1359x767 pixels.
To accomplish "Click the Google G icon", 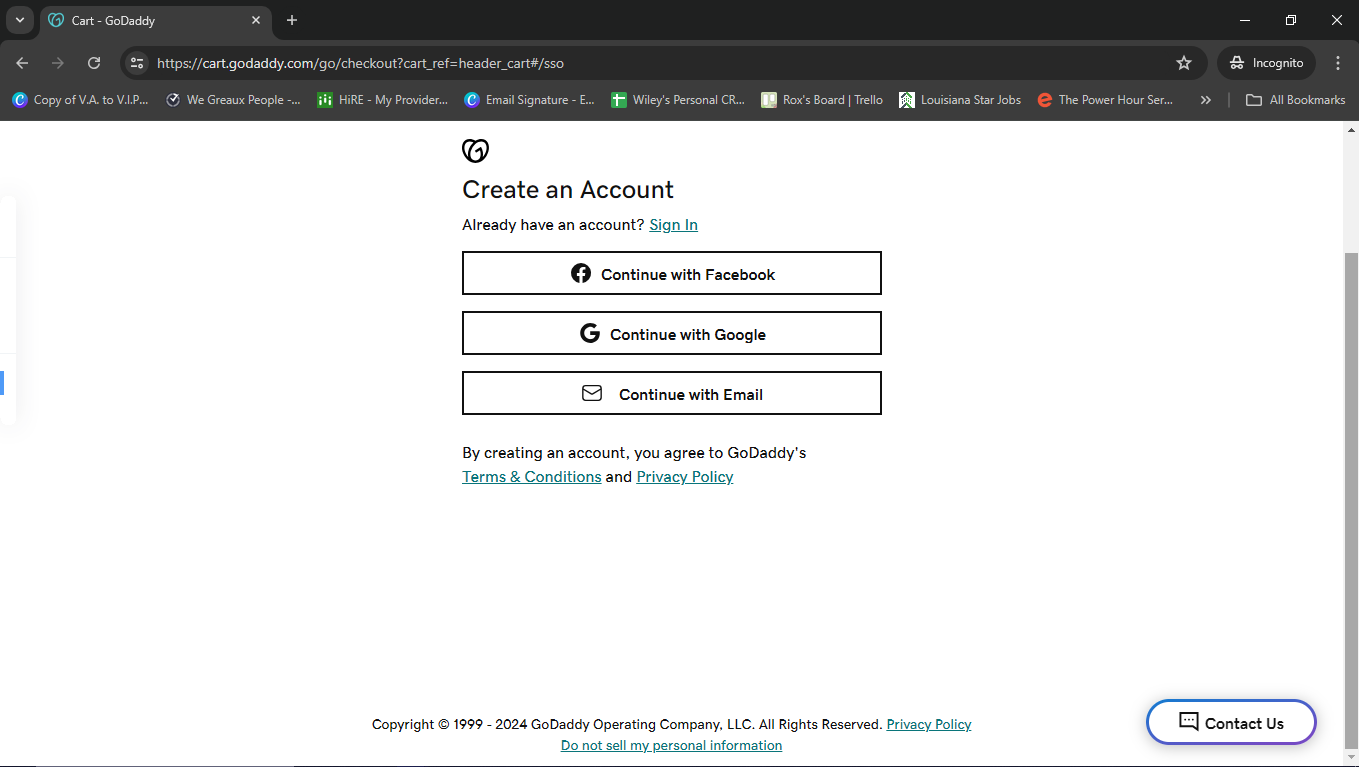I will coord(590,332).
